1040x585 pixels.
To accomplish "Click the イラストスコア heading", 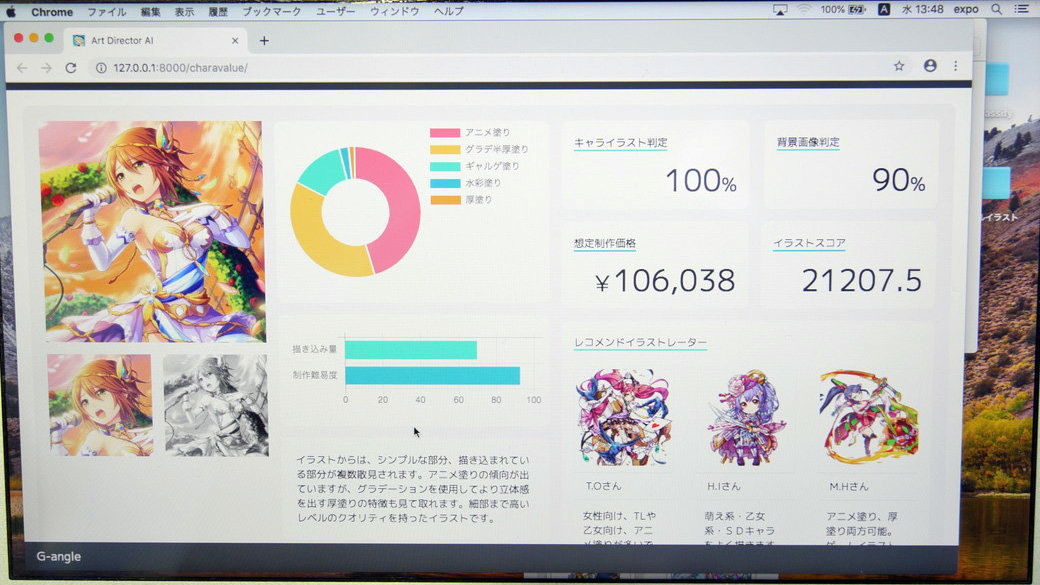I will [809, 243].
